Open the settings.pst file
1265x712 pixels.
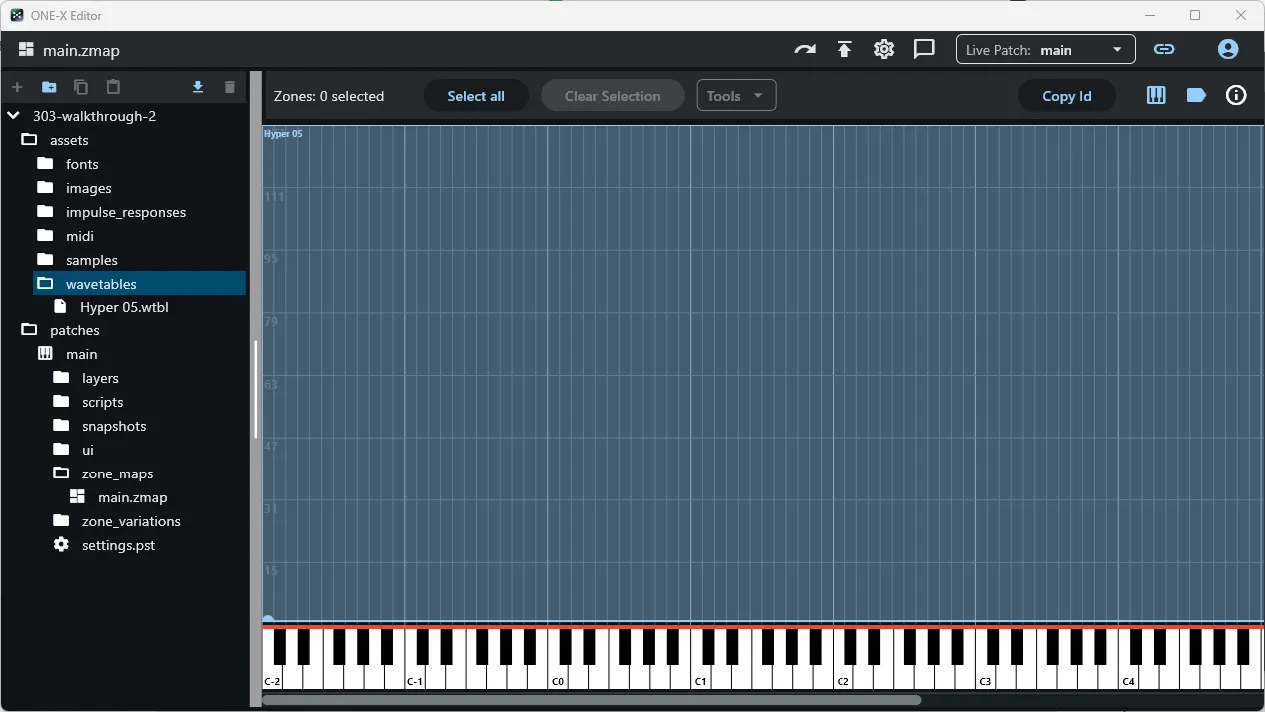tap(118, 545)
